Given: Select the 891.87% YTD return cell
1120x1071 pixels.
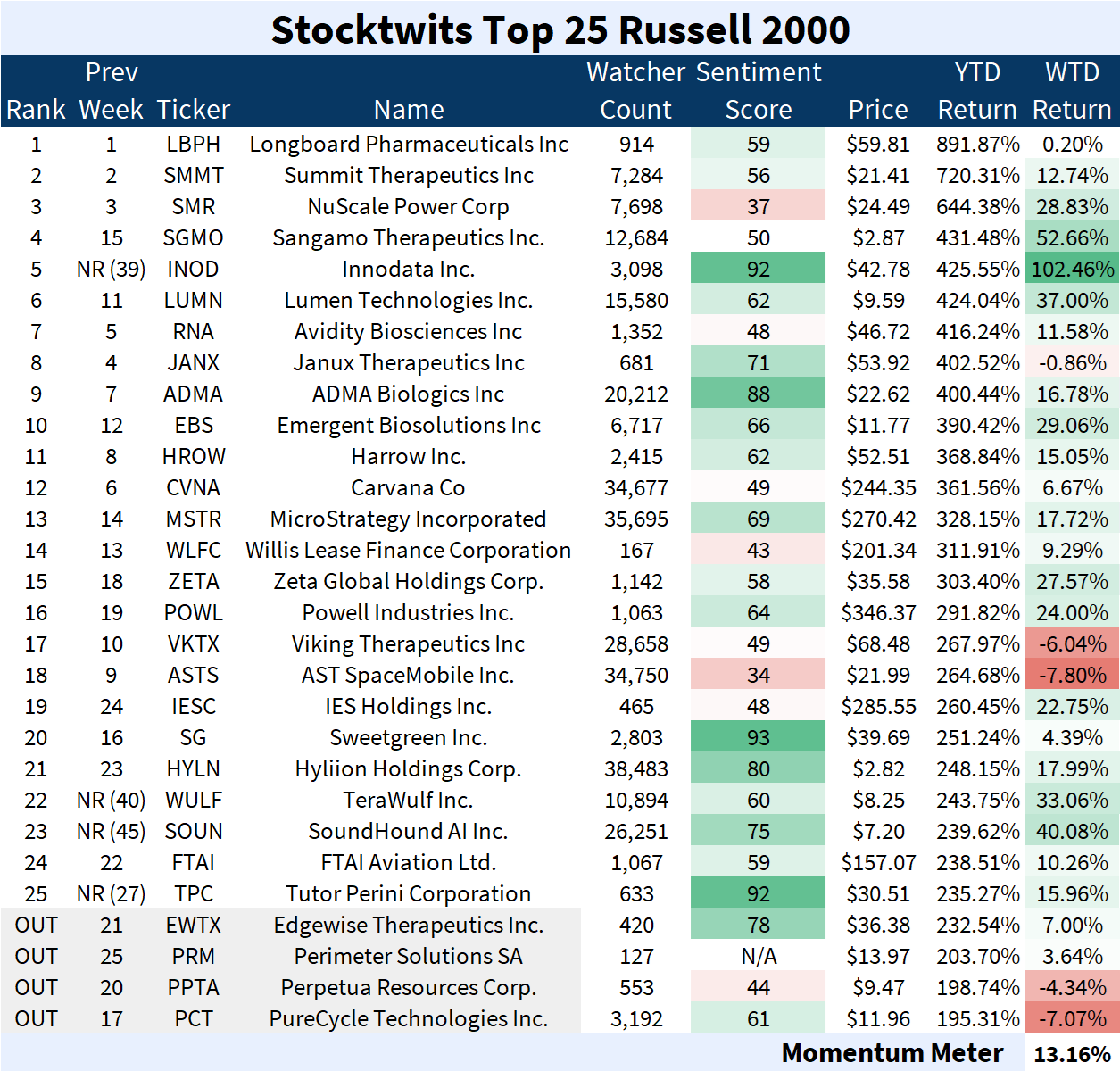Looking at the screenshot, I should [977, 145].
